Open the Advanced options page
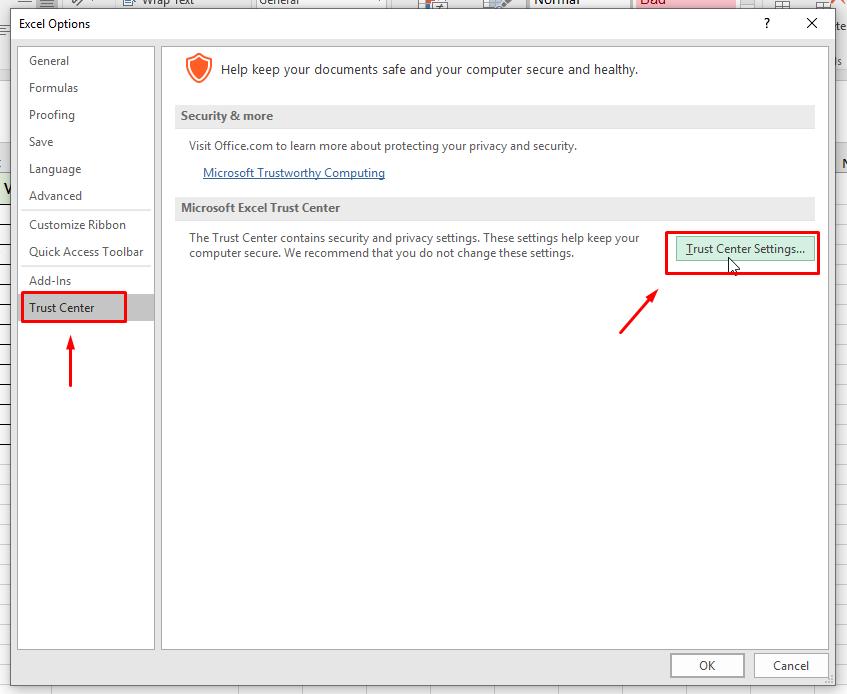The image size is (847, 694). (x=55, y=196)
